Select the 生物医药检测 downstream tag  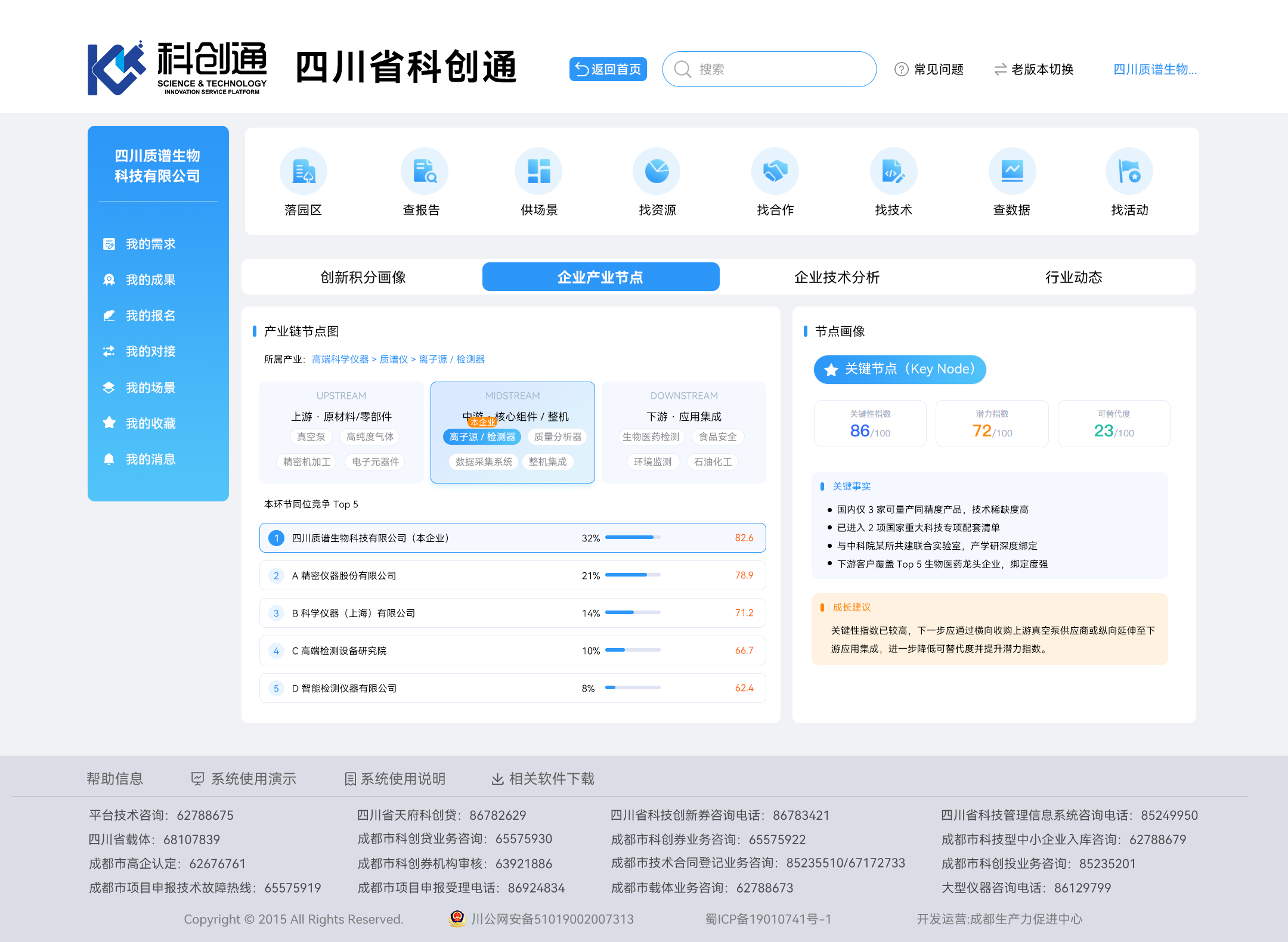(x=651, y=437)
